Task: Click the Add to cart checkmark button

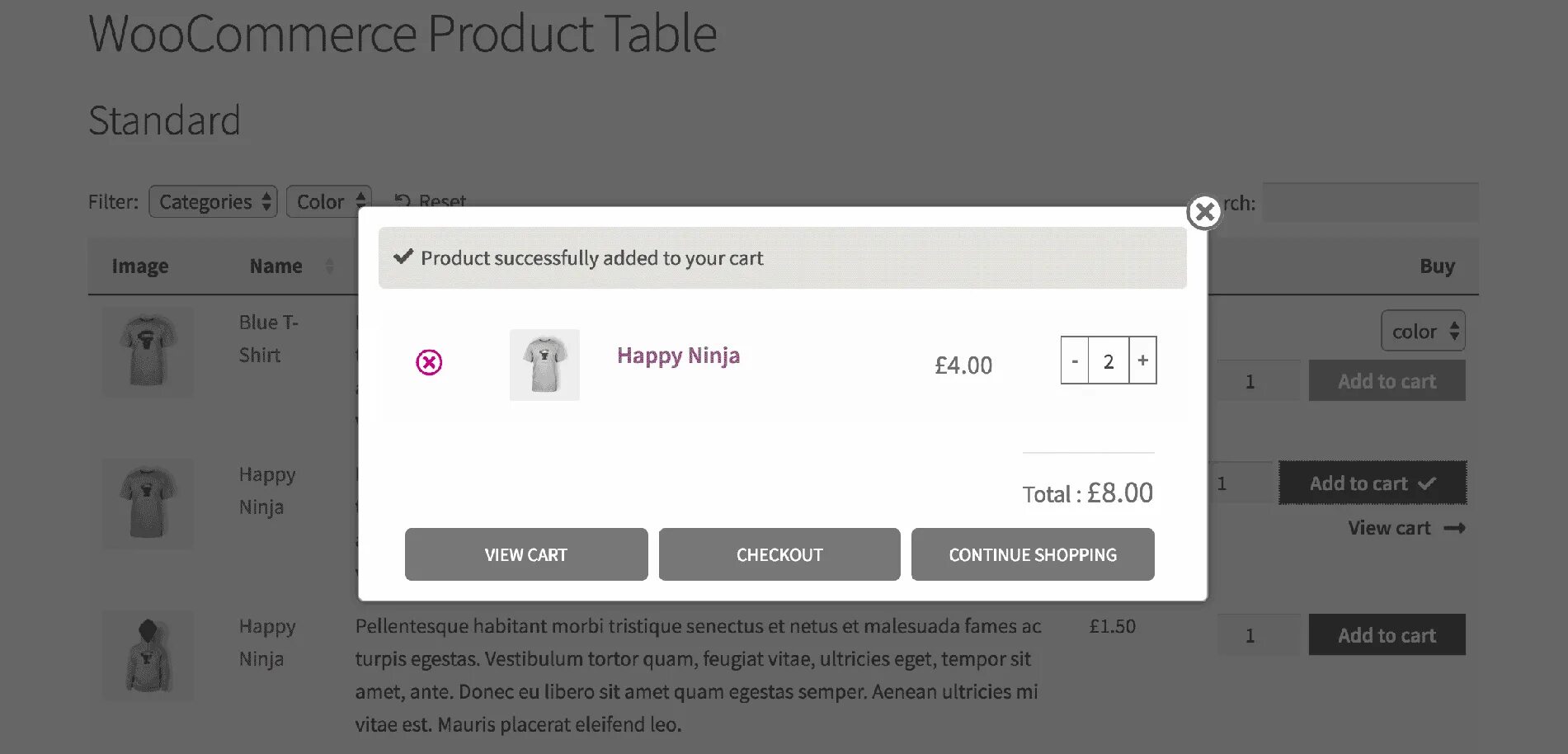Action: tap(1373, 483)
